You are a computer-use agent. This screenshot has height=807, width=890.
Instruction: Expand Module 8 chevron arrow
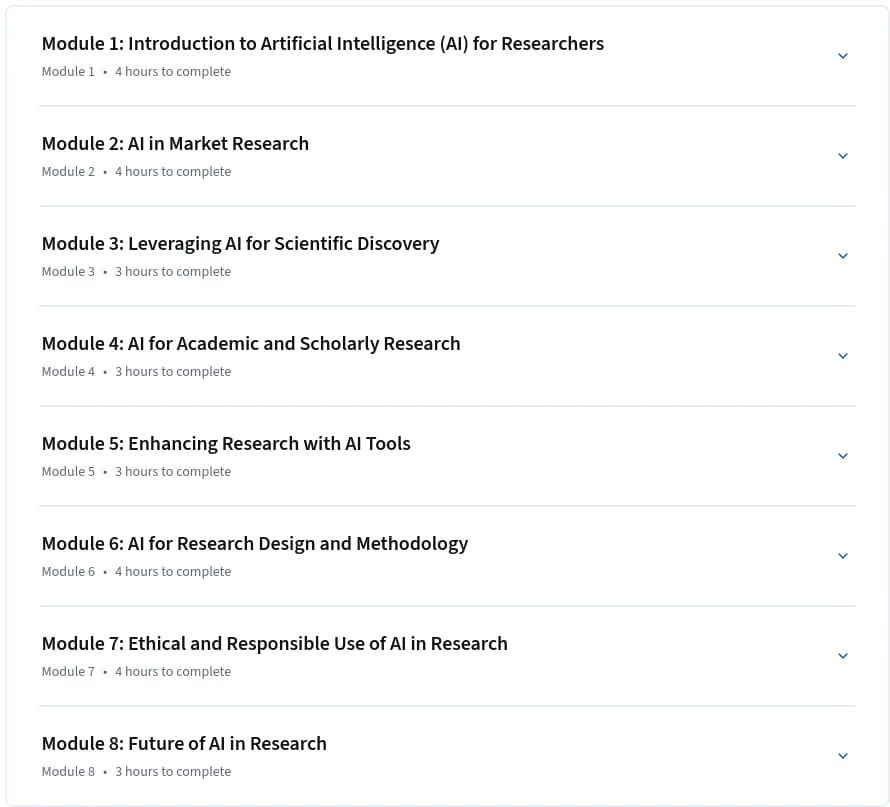(843, 755)
